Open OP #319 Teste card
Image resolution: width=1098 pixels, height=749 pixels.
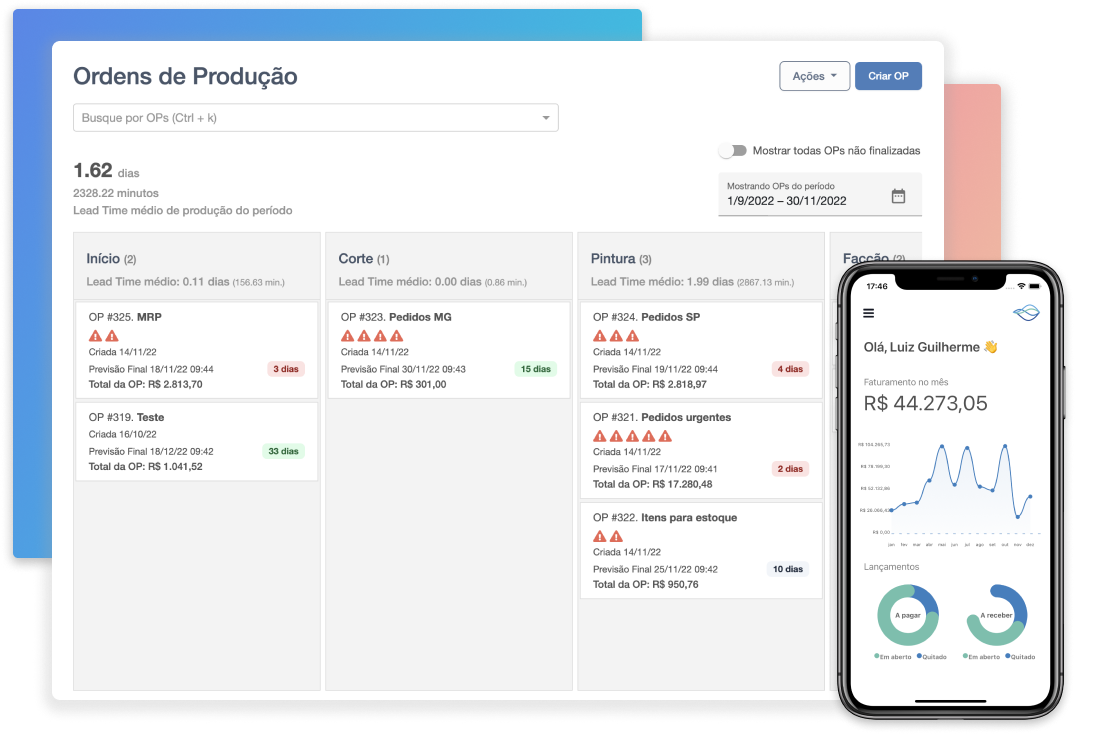point(197,441)
